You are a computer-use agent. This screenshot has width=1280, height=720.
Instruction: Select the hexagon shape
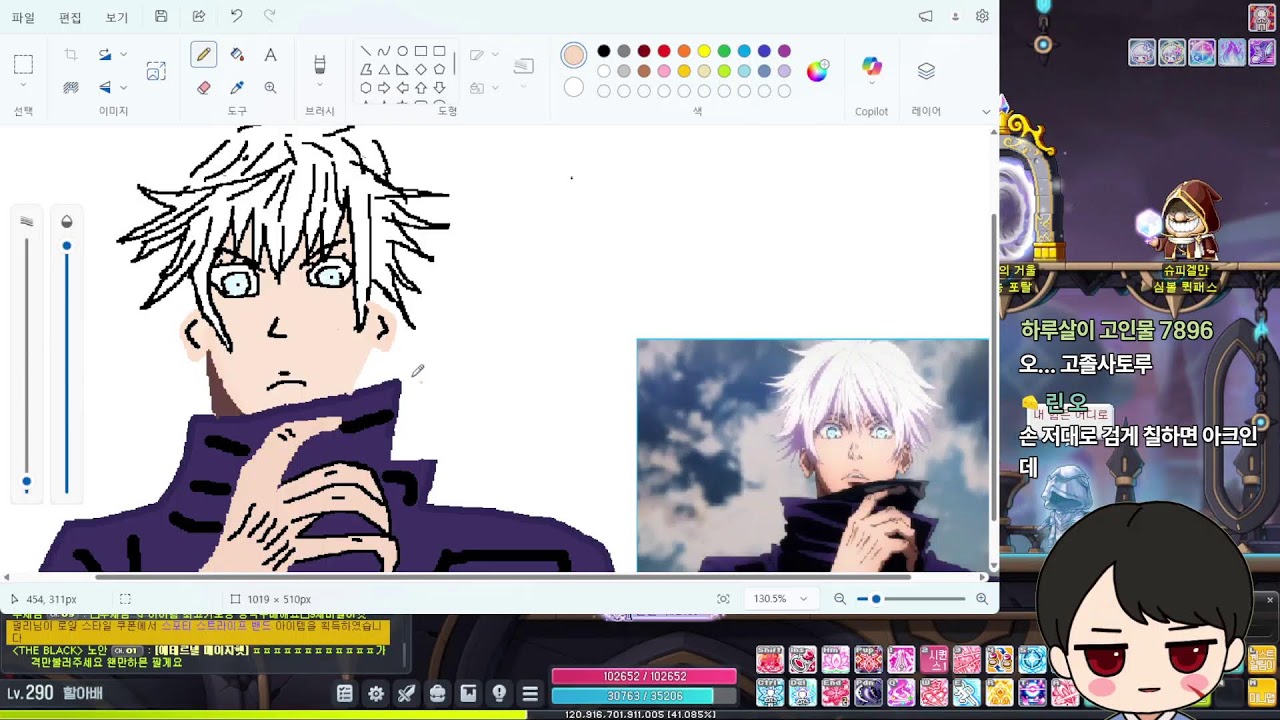click(366, 87)
